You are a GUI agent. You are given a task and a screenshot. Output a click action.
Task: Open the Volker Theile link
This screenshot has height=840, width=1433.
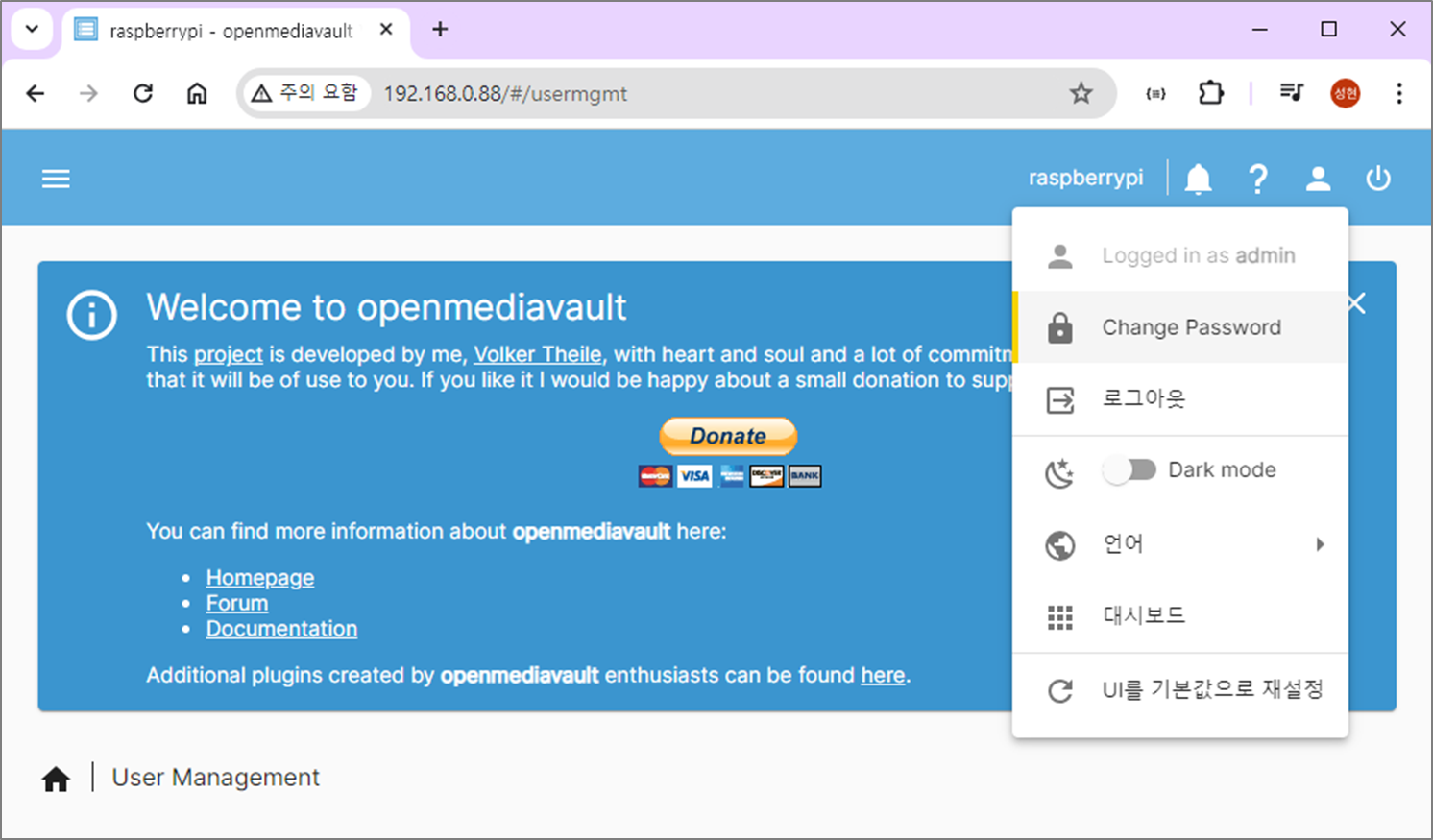538,354
